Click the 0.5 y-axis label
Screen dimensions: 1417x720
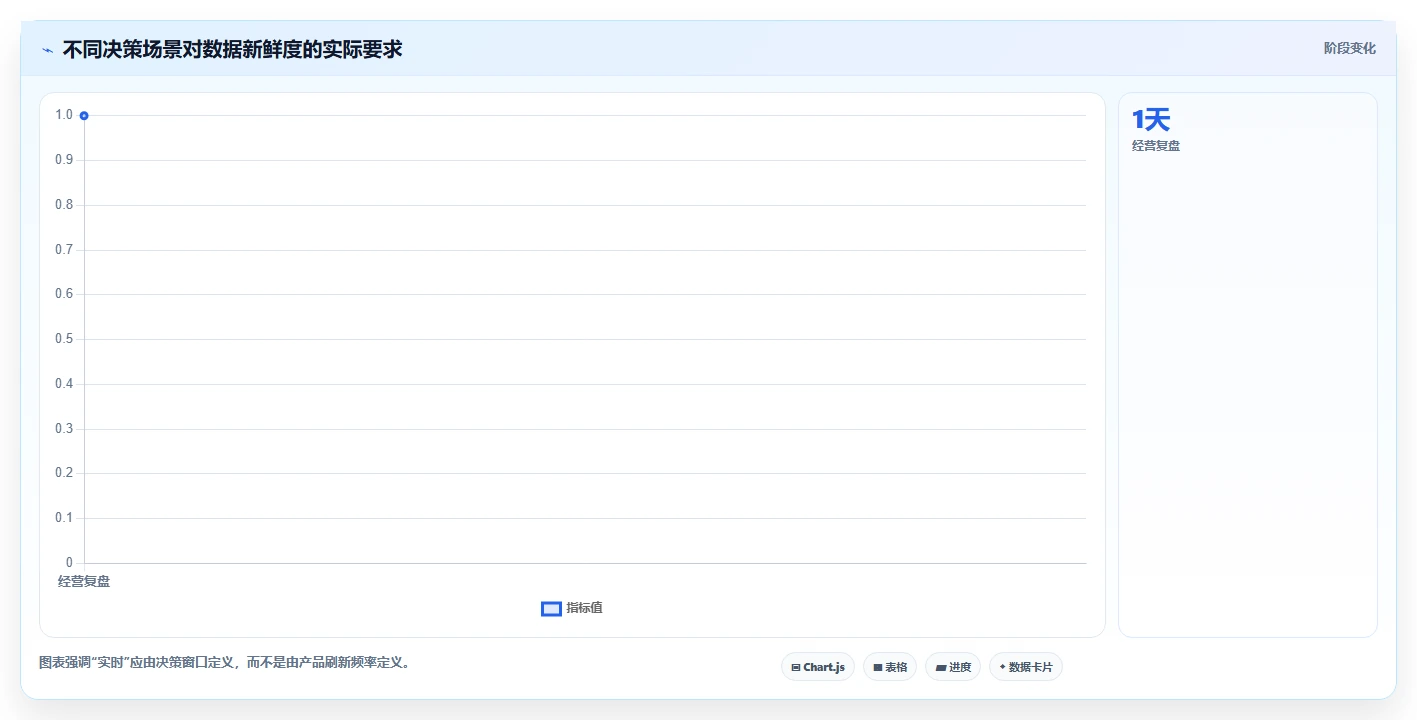tap(64, 339)
